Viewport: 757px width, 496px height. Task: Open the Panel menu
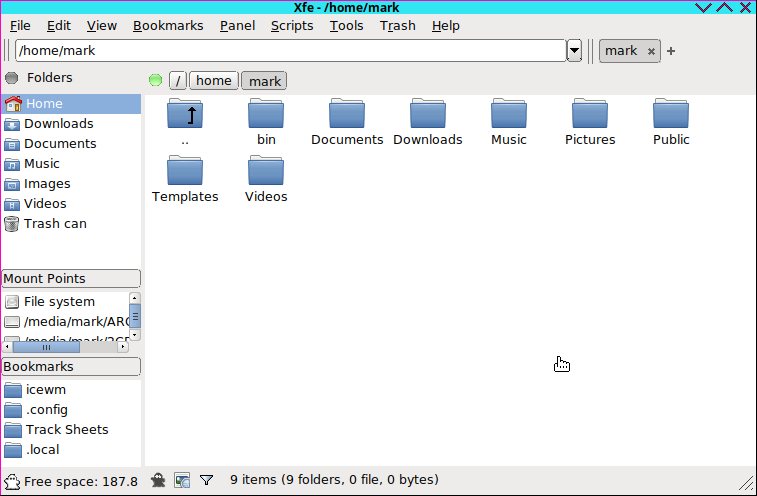[238, 26]
